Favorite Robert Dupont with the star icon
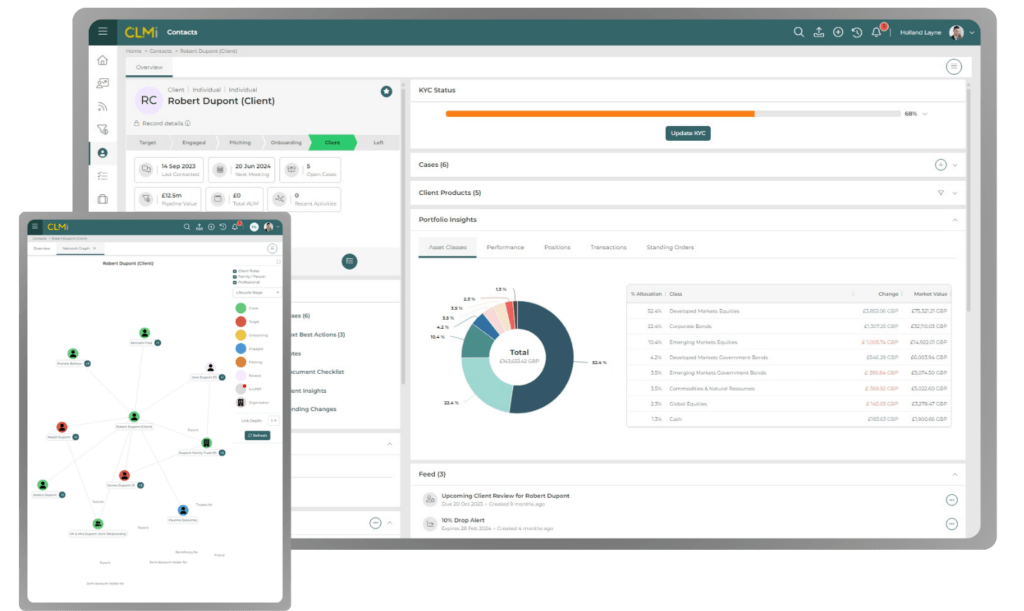 tap(386, 91)
